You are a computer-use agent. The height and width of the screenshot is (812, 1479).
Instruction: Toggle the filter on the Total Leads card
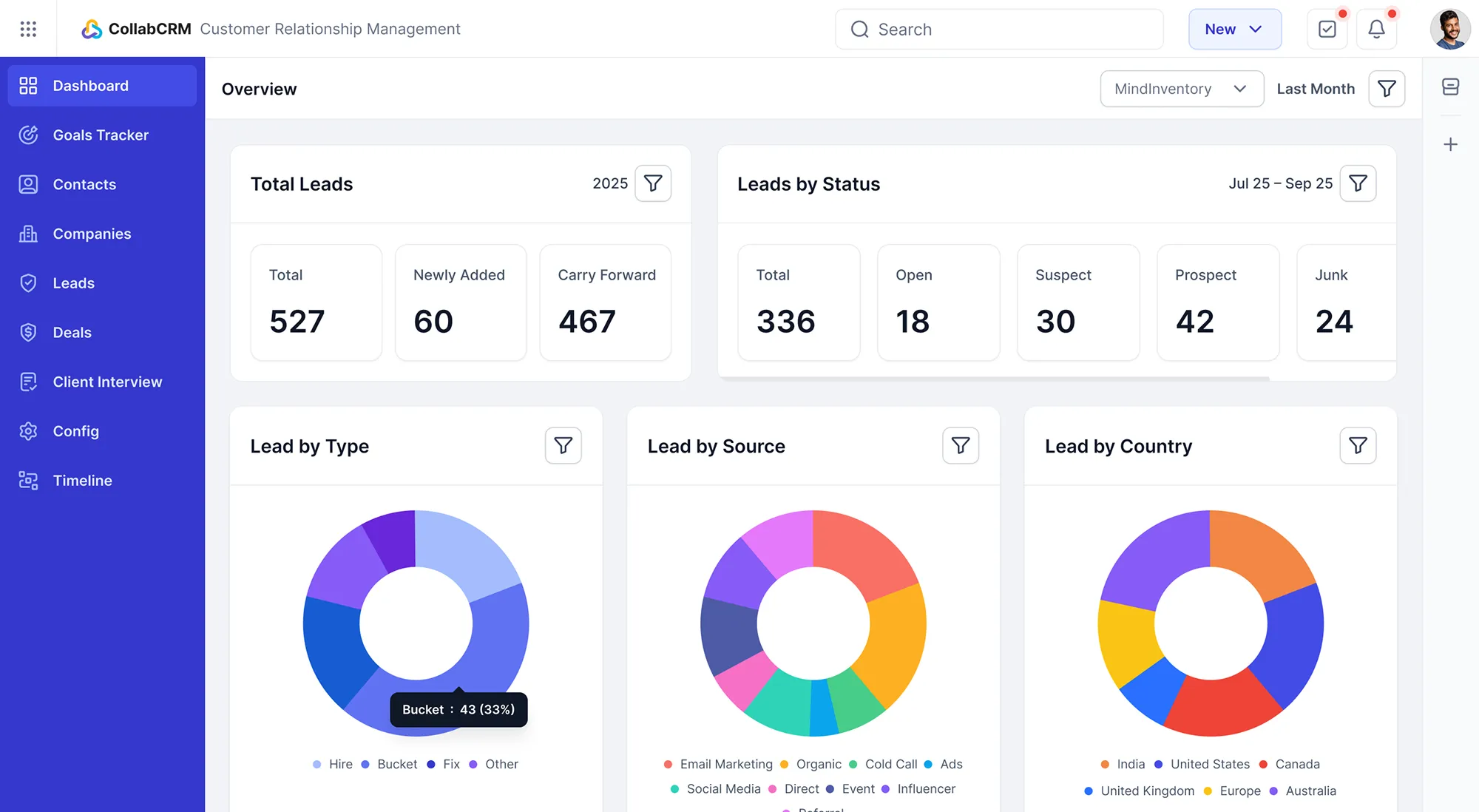click(653, 183)
